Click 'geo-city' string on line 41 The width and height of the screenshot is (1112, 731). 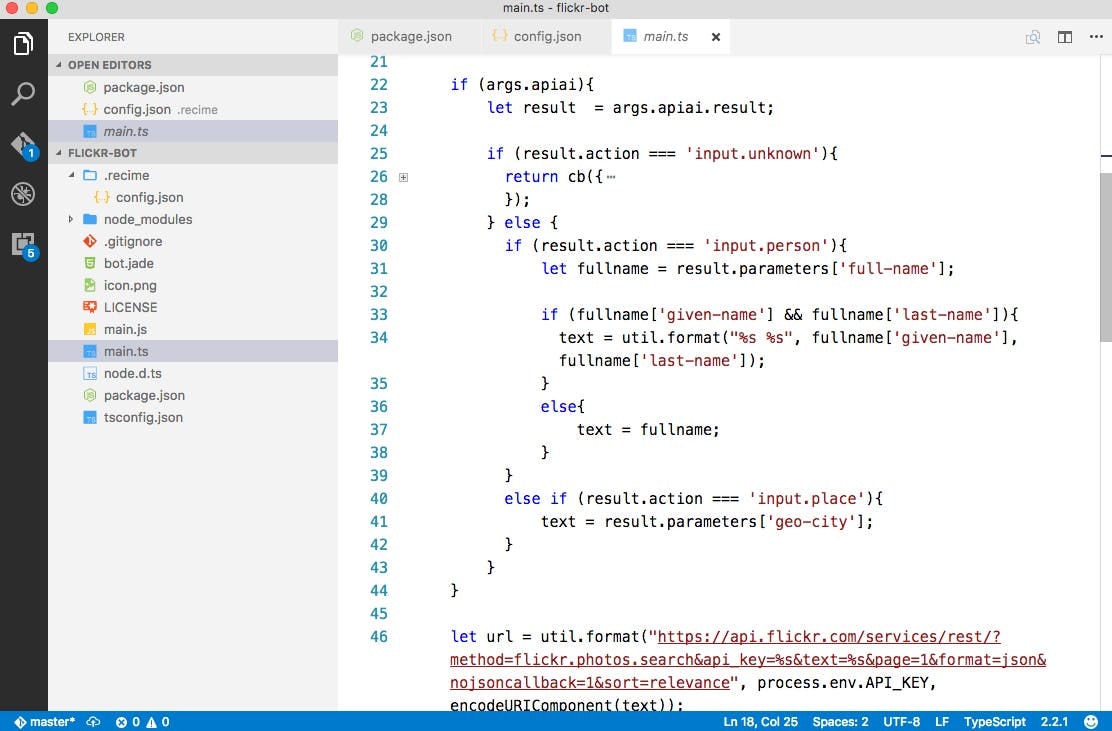pyautogui.click(x=811, y=522)
